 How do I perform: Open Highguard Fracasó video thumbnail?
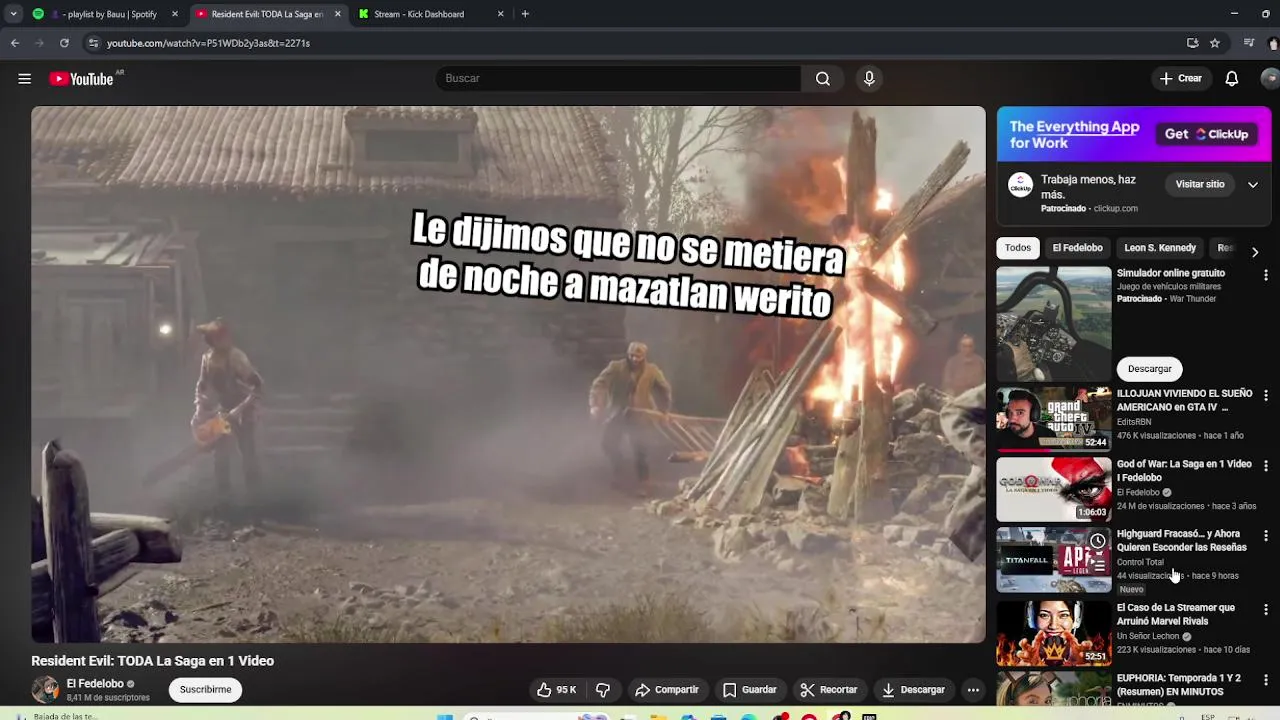coord(1054,560)
